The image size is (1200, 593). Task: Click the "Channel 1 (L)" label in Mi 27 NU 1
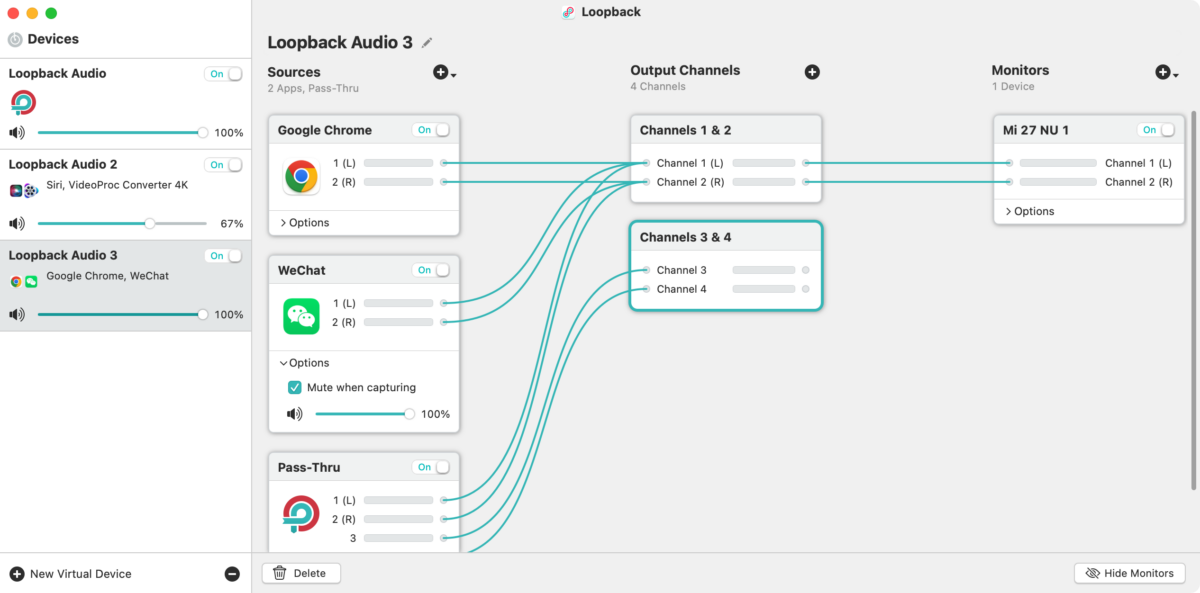[1139, 163]
